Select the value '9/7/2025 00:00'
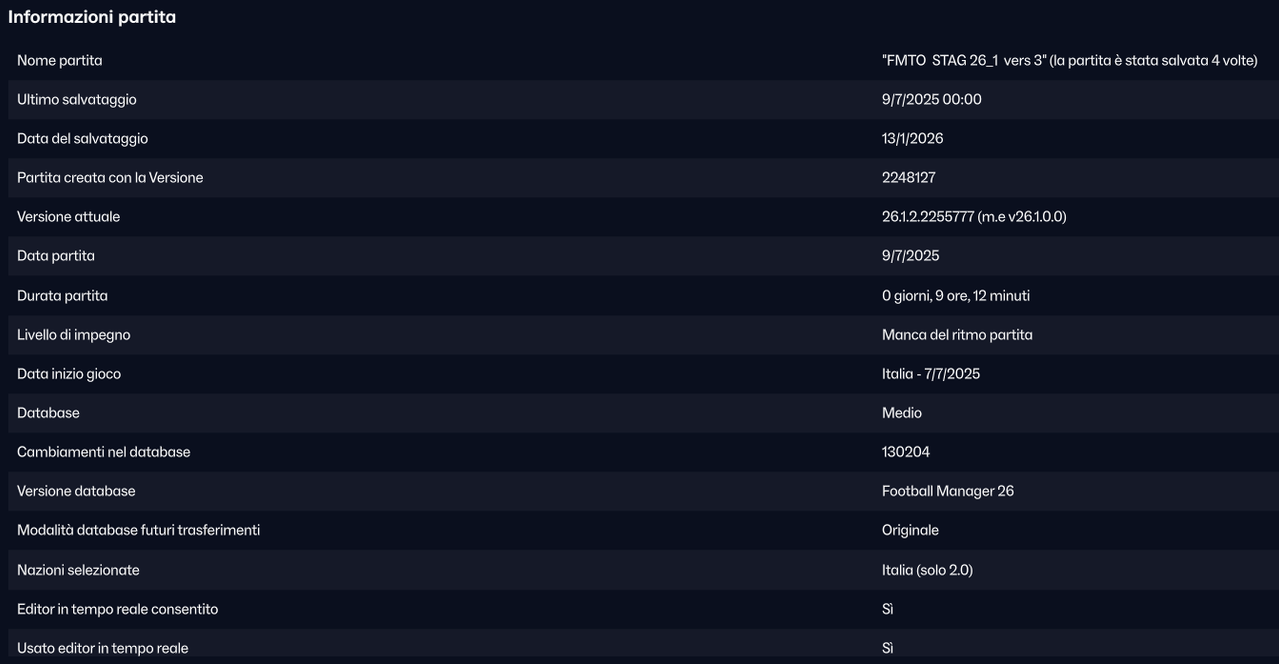This screenshot has width=1279, height=664. pyautogui.click(x=932, y=100)
